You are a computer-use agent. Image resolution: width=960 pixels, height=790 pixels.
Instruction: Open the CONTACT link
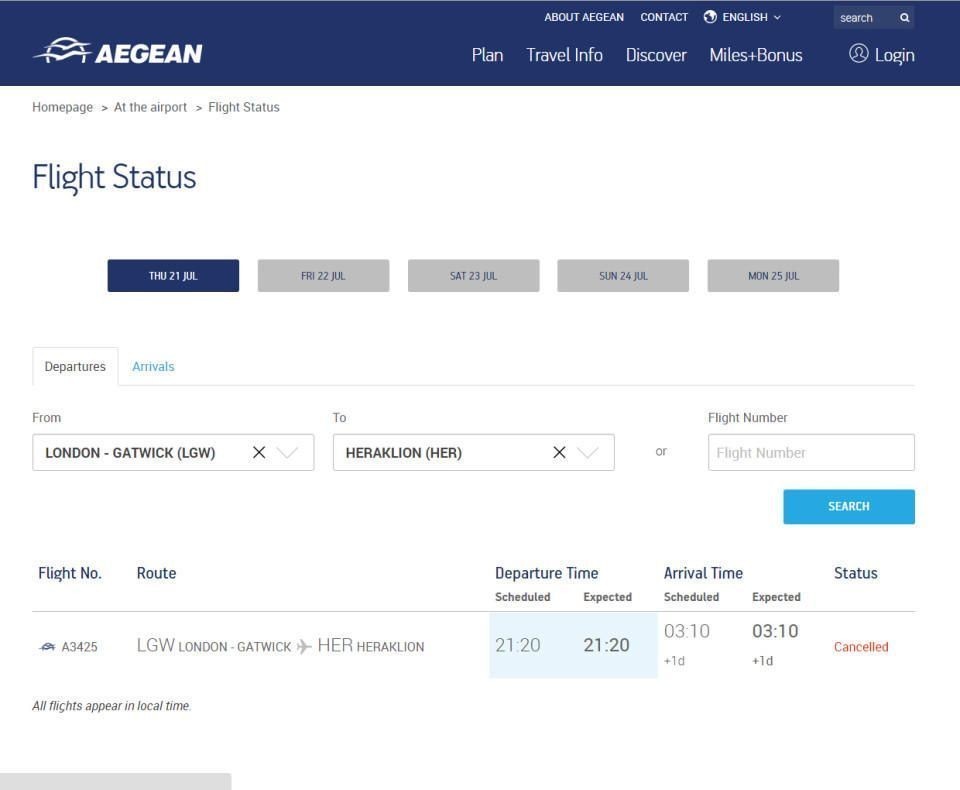pyautogui.click(x=664, y=17)
